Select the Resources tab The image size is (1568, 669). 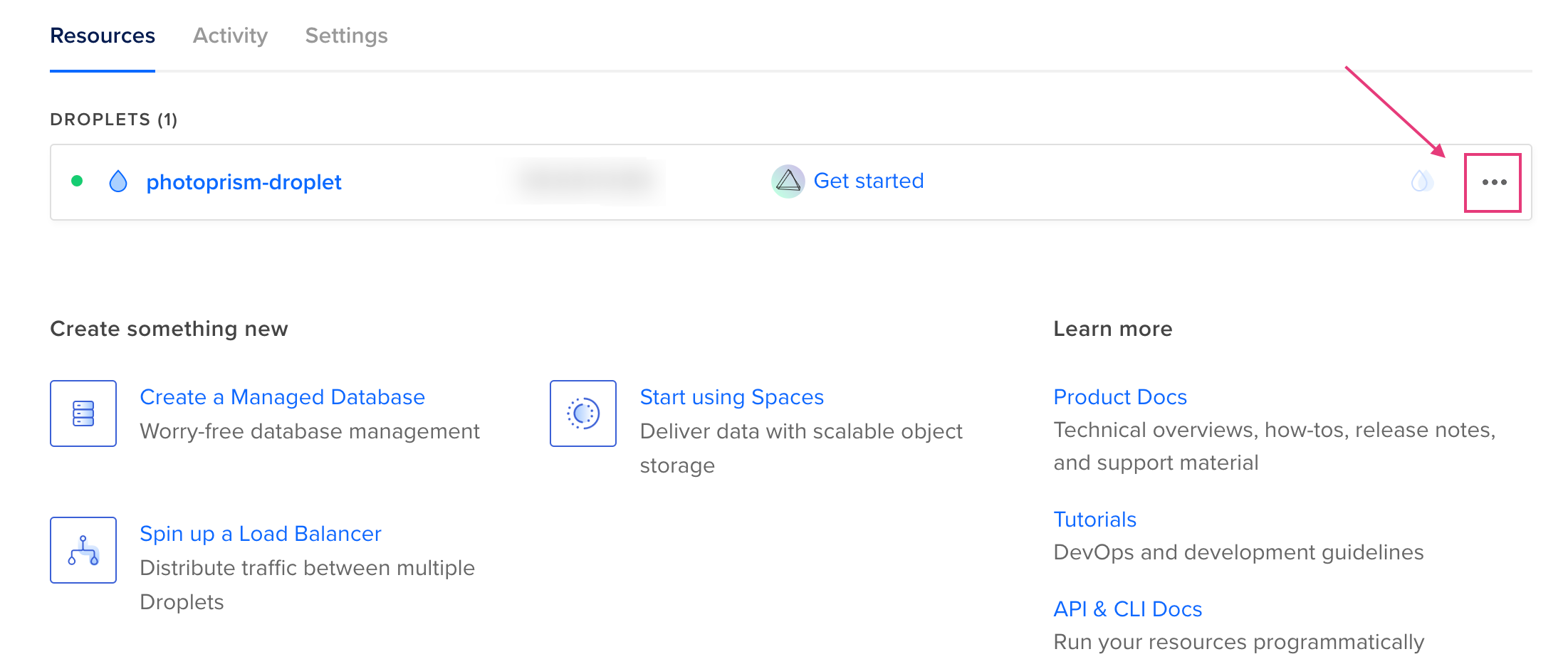pyautogui.click(x=103, y=35)
